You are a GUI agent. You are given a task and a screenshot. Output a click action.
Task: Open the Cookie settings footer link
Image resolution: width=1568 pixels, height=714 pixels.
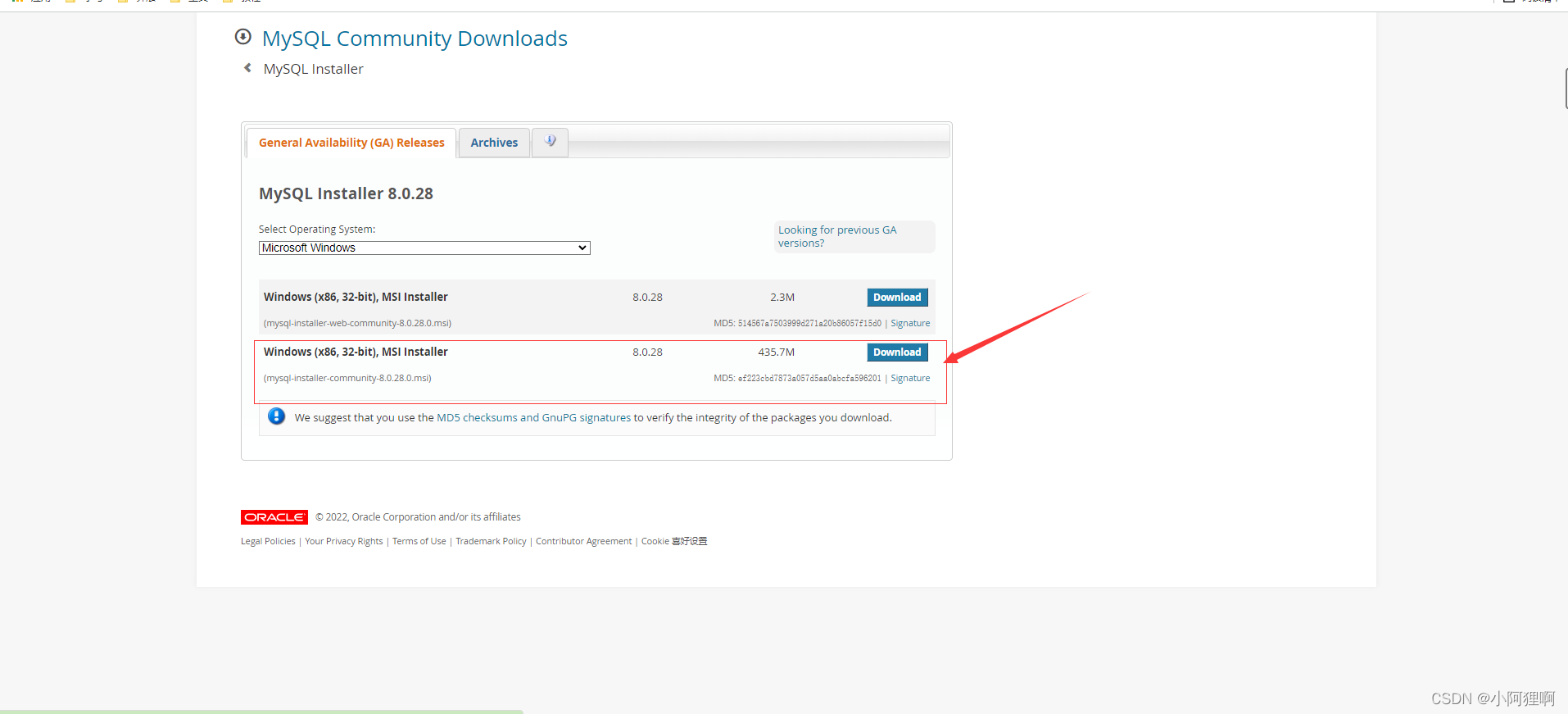tap(674, 541)
